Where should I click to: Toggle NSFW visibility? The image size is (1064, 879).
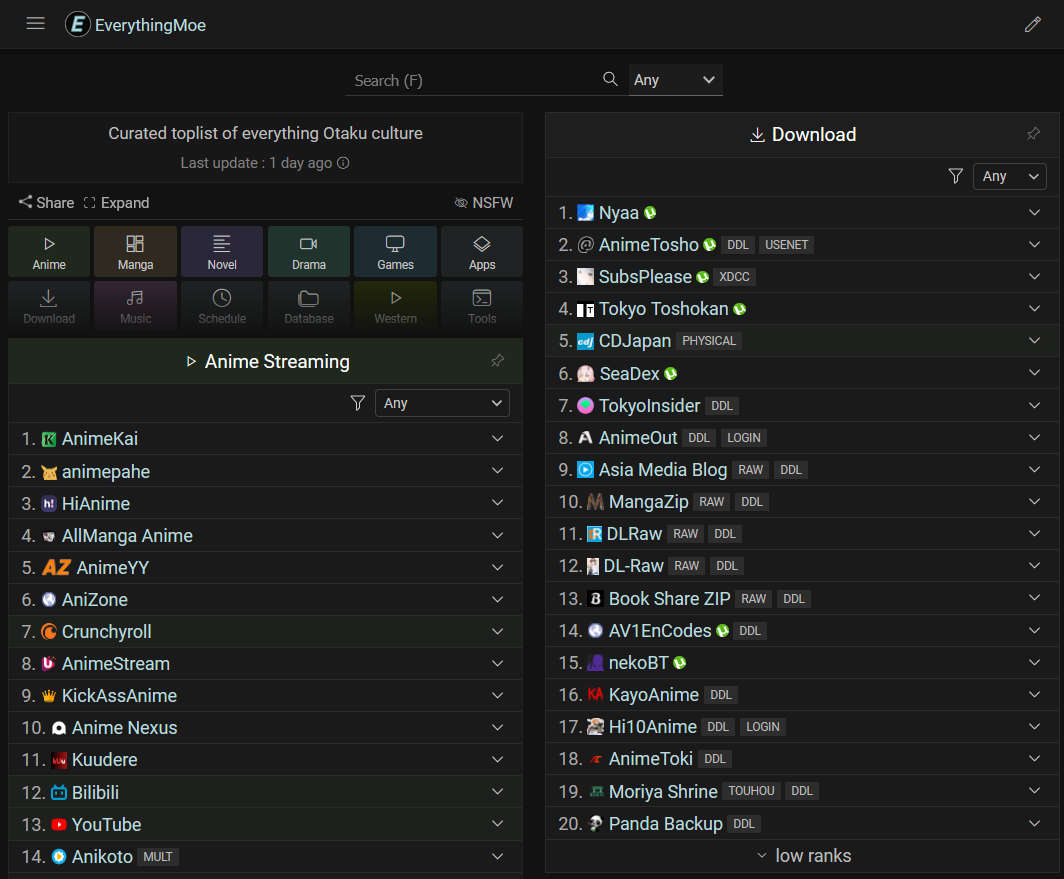pos(484,203)
